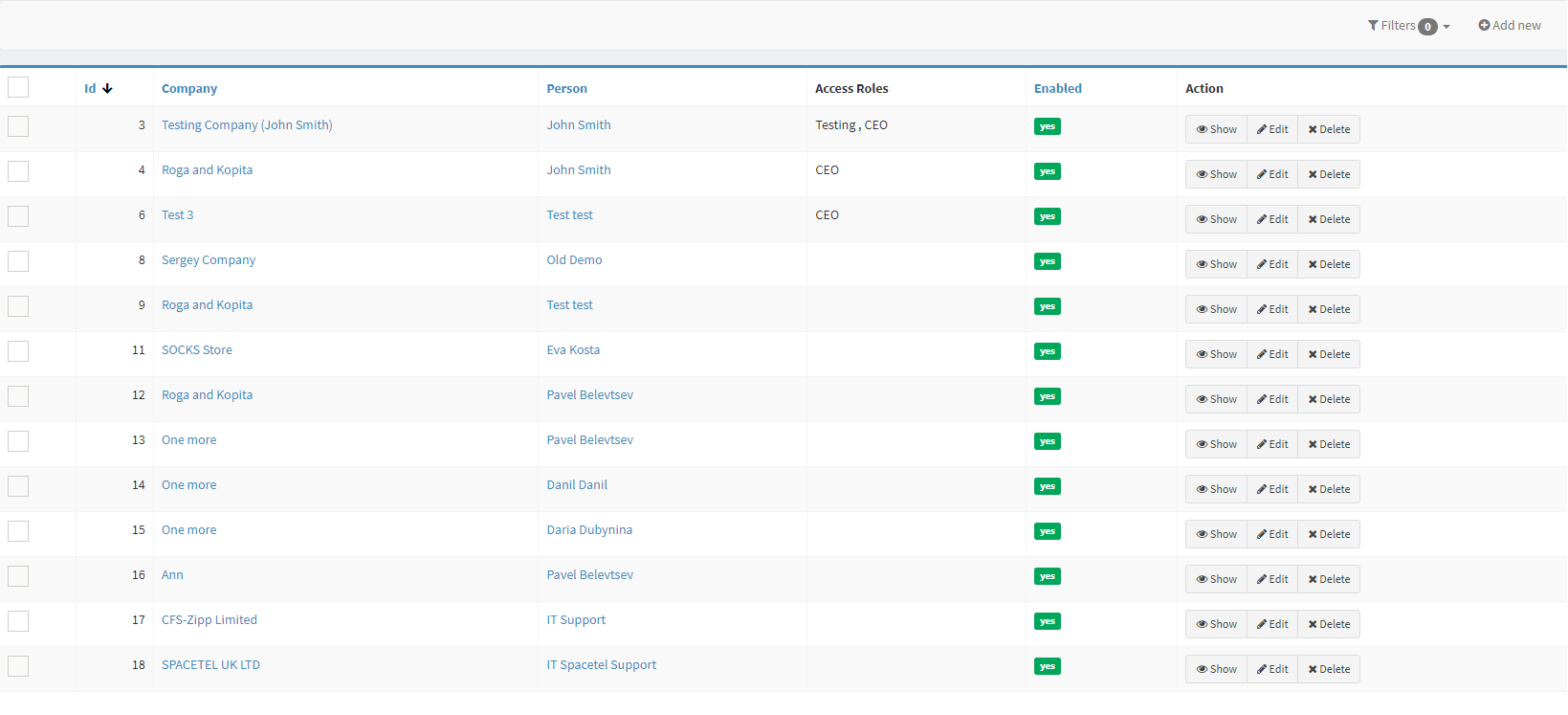
Task: Toggle sort direction arrow on Id column
Action: coord(107,88)
